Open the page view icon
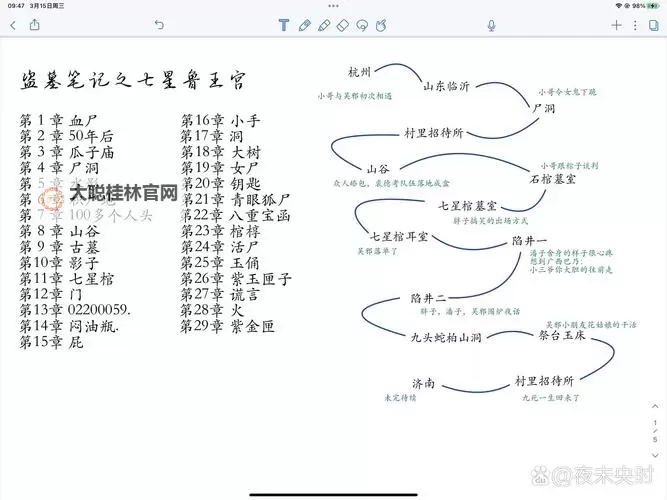This screenshot has height=500, width=667. tap(654, 25)
